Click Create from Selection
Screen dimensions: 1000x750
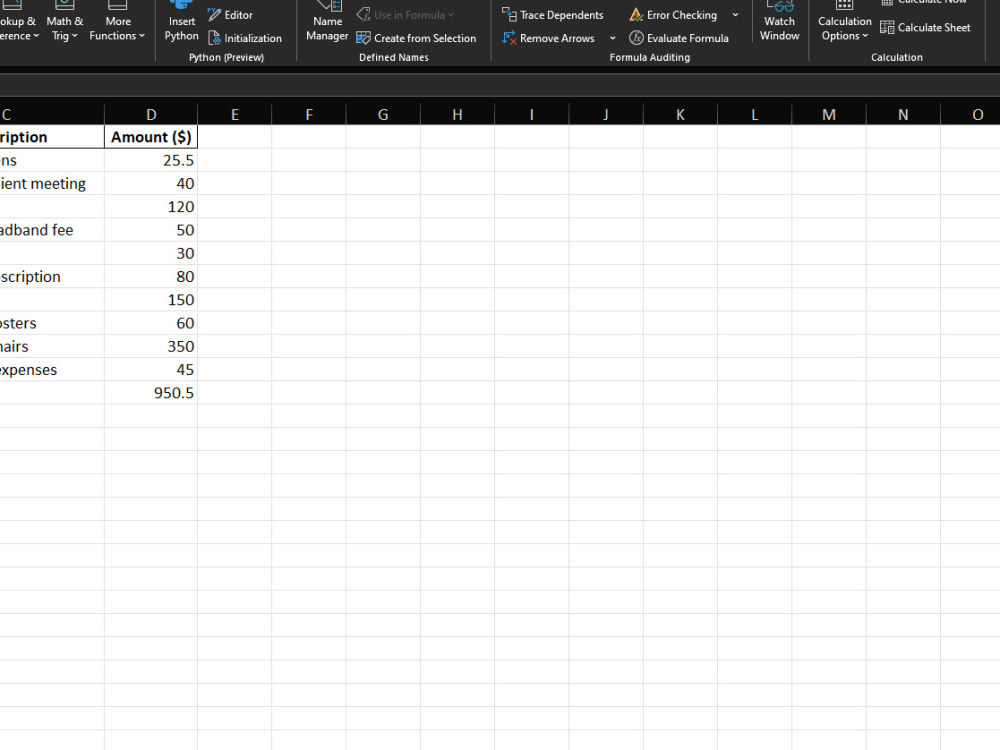click(416, 38)
